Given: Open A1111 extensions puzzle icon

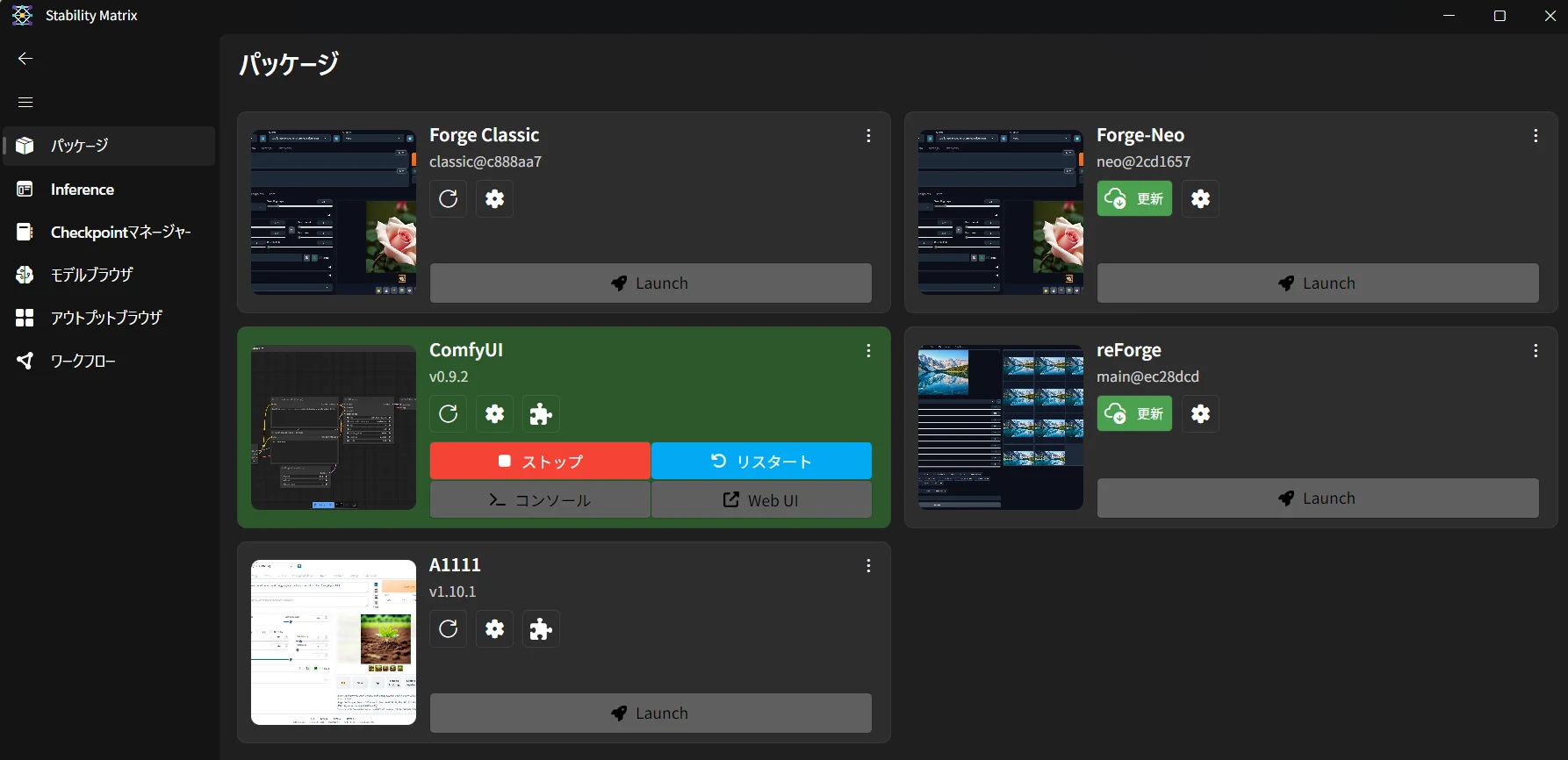Looking at the screenshot, I should (x=541, y=629).
